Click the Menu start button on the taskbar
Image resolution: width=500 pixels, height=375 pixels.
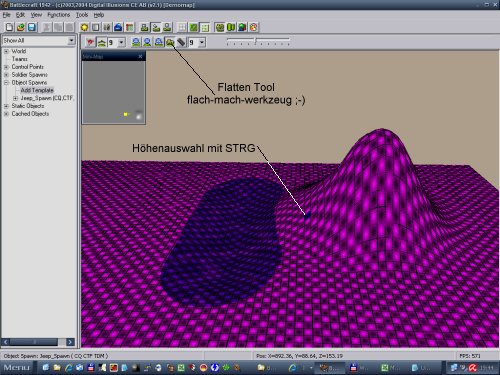[x=17, y=367]
